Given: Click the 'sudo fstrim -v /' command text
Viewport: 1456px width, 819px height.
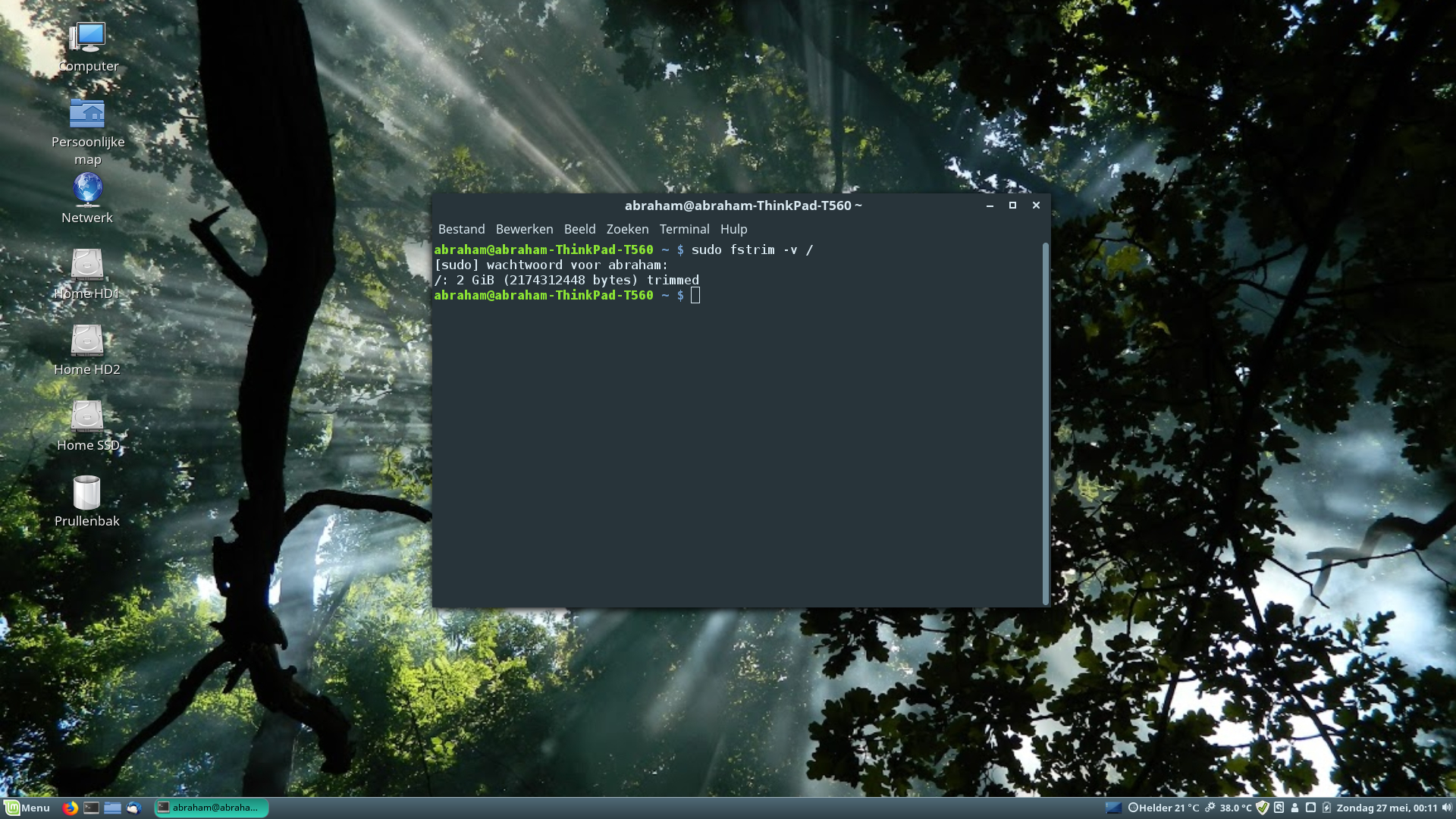Looking at the screenshot, I should coord(752,249).
